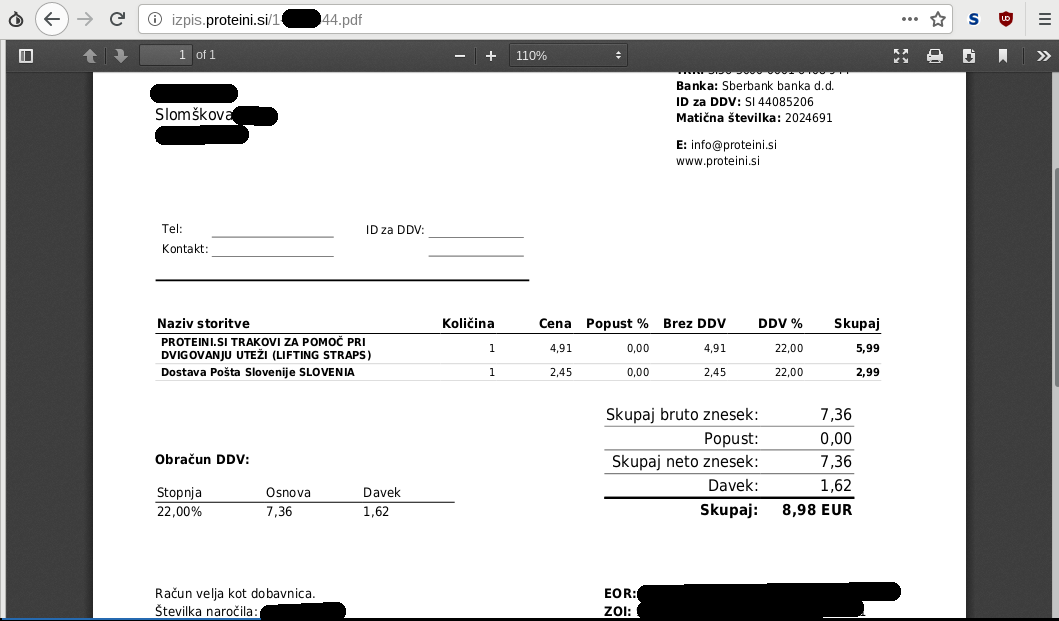
Task: Open PDF viewer tools chevron menu
Action: click(x=1043, y=55)
